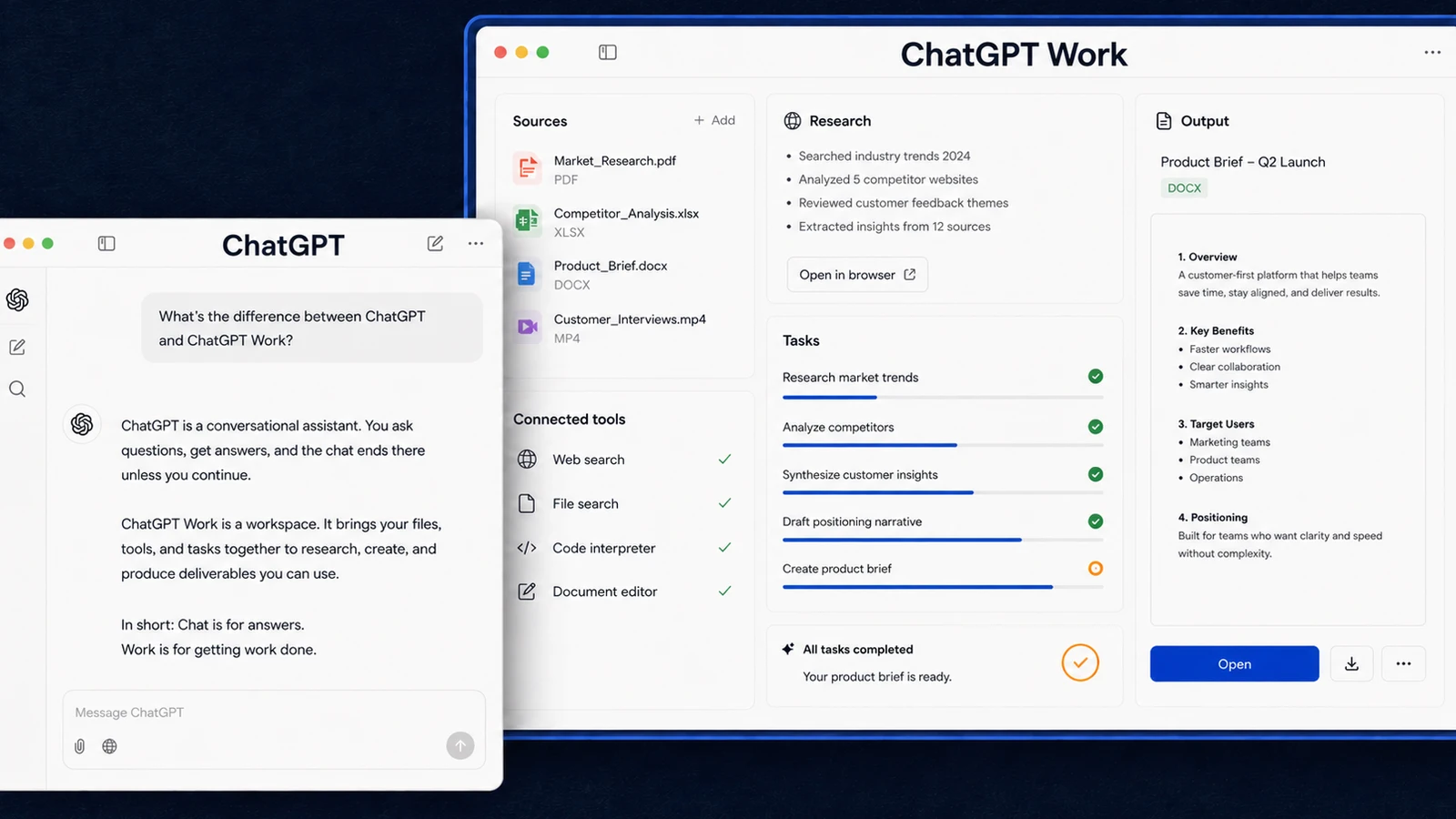Click globe web search icon in message box
This screenshot has width=1456, height=819.
coord(109,746)
